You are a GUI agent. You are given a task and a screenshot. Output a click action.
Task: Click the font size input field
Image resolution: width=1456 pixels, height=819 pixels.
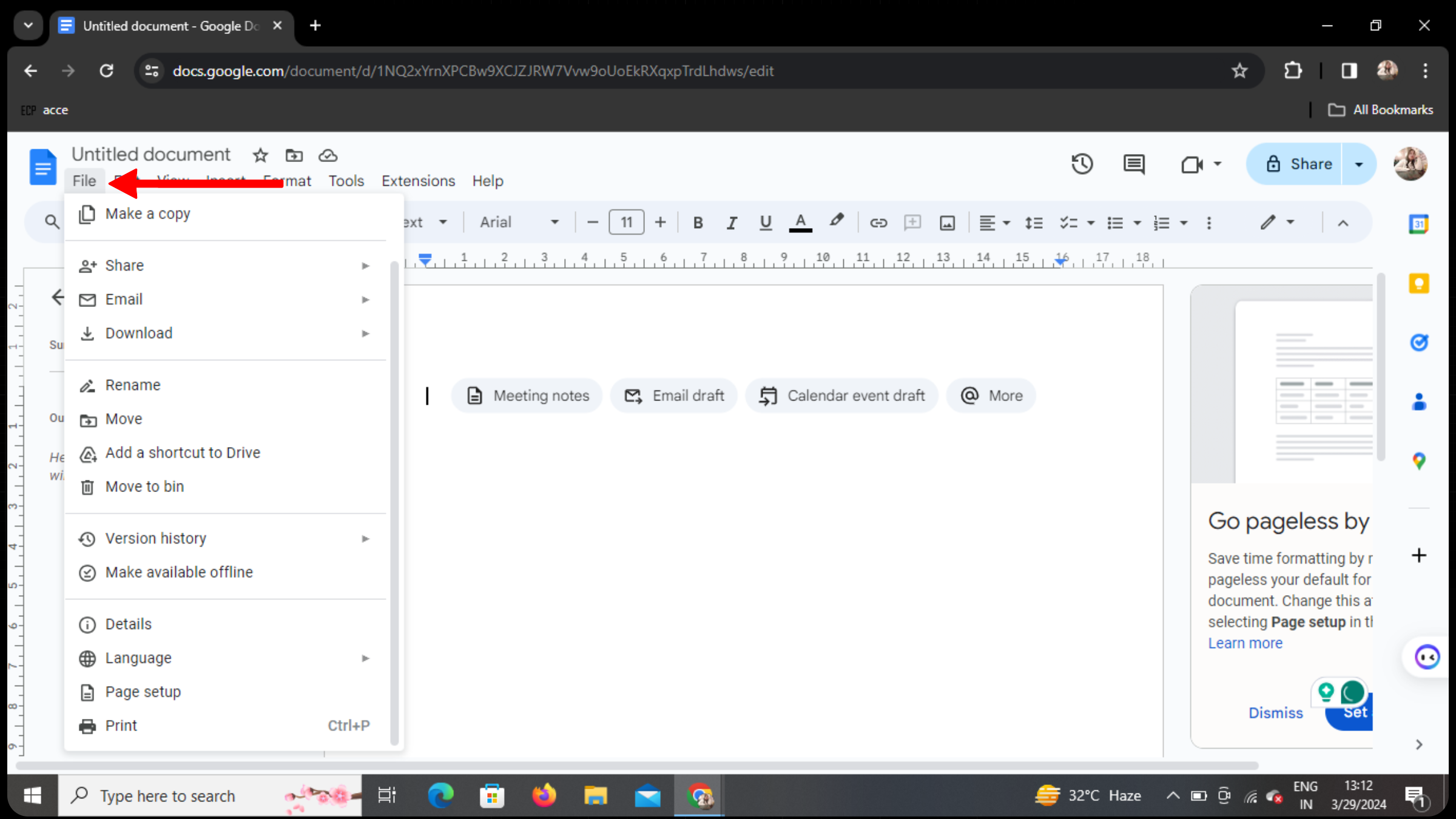pos(626,223)
